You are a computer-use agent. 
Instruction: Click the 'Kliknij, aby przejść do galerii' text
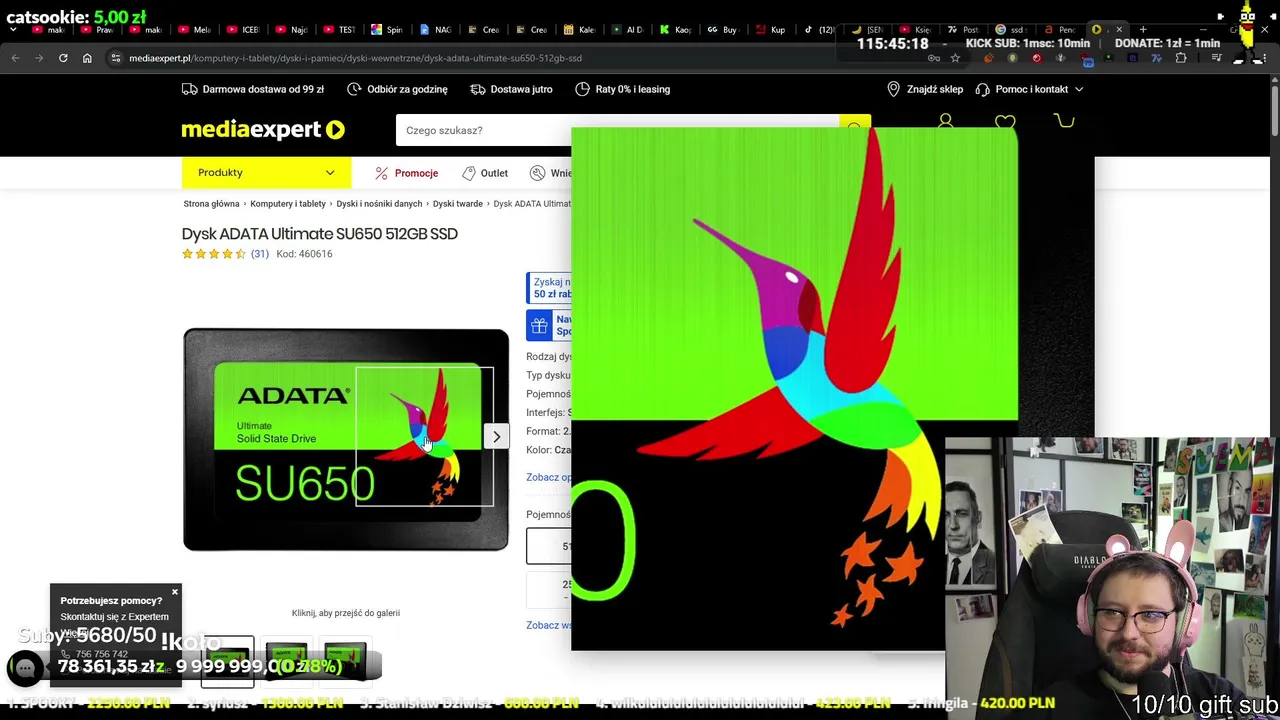click(346, 613)
